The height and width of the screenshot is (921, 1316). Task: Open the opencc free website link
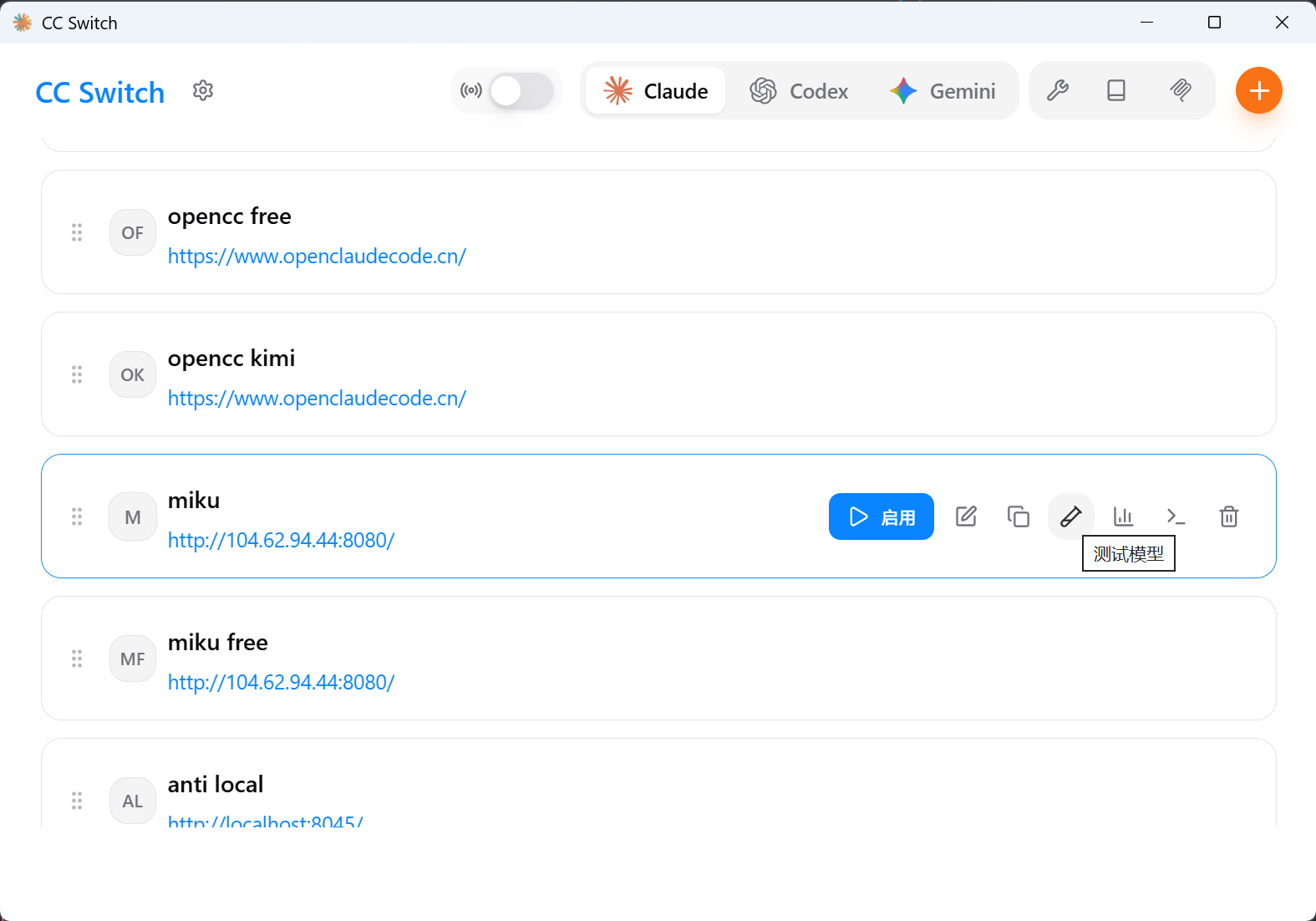317,257
